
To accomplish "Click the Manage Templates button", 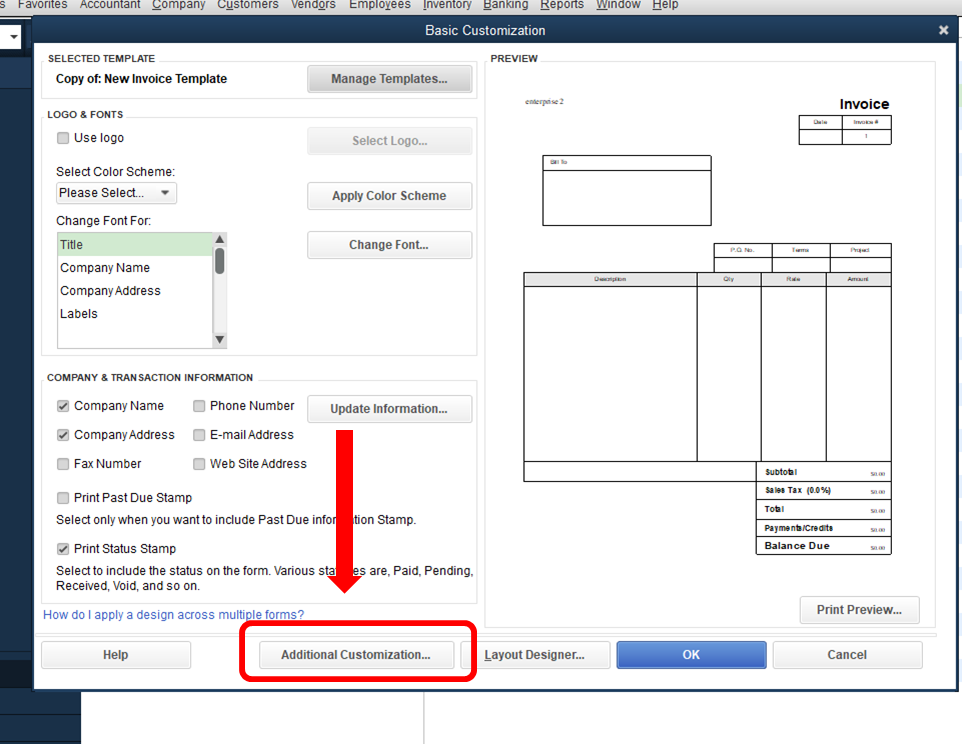I will (x=389, y=78).
